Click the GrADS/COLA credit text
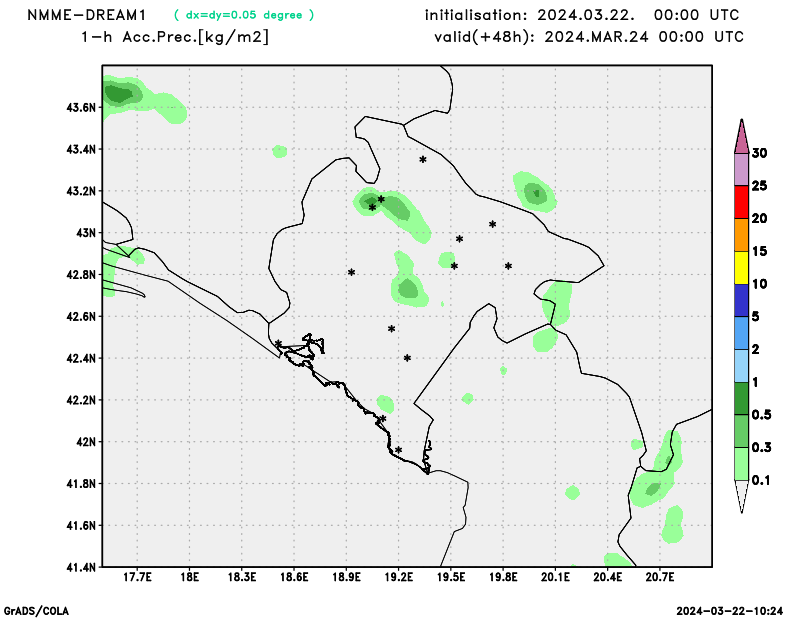Viewport: 800px width, 618px height. [x=36, y=611]
